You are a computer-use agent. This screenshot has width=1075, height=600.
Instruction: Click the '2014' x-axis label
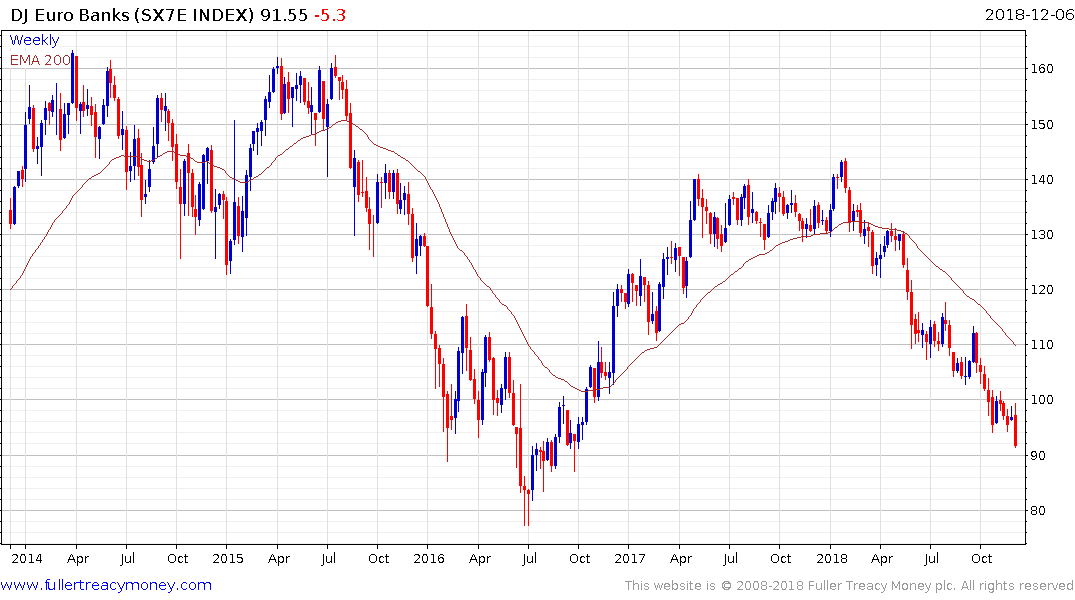click(27, 558)
